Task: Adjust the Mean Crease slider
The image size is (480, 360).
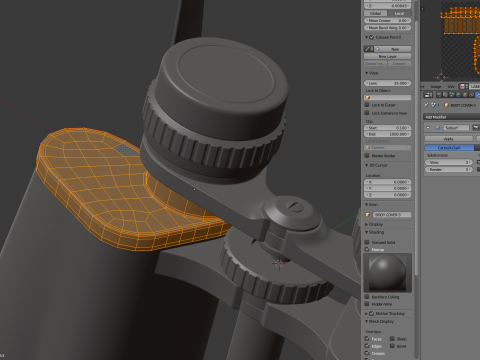Action: [387, 21]
